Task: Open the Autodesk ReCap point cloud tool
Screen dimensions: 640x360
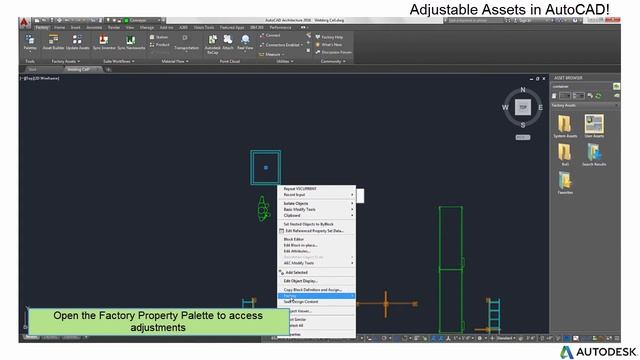Action: pyautogui.click(x=212, y=44)
